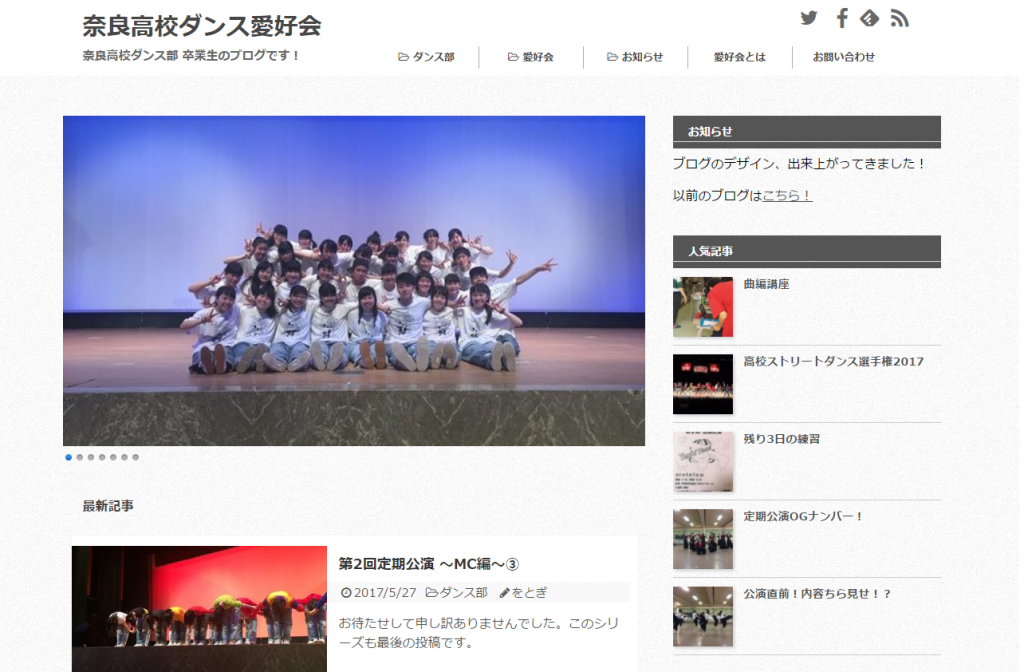Image resolution: width=1024 pixels, height=672 pixels.
Task: Switch to the second slideshow dot
Action: coord(80,457)
